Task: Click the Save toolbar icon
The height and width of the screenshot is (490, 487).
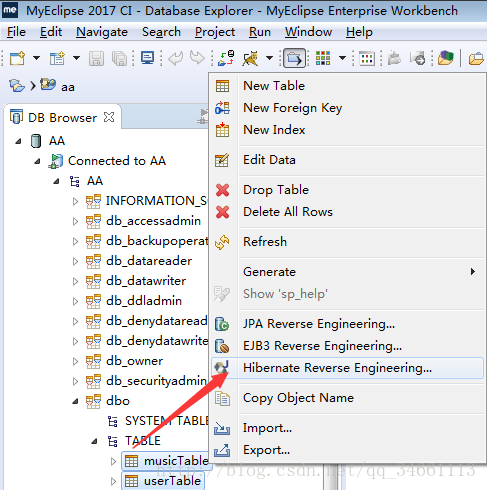Action: coord(96,58)
